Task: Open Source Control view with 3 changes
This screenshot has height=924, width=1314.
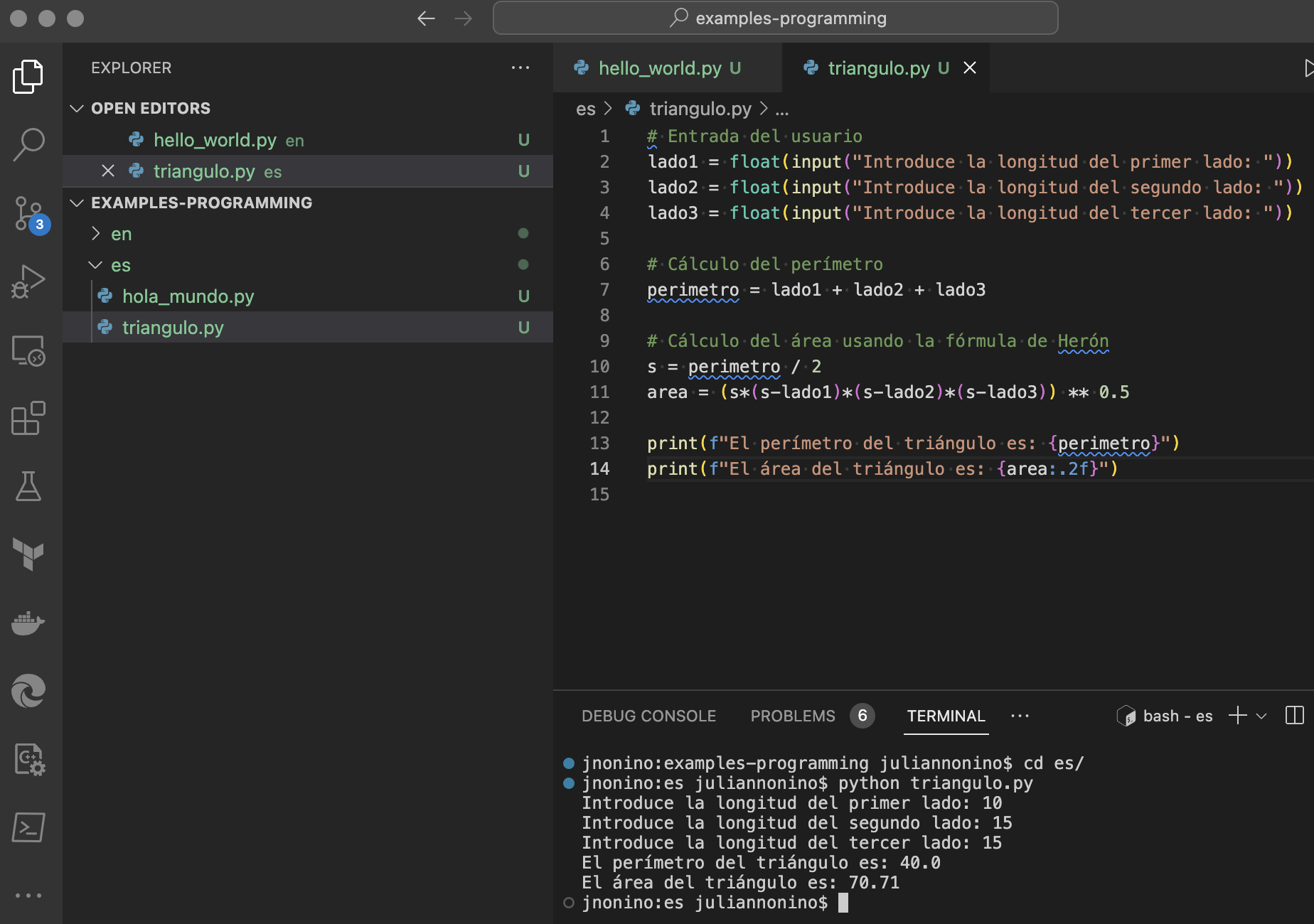Action: coord(28,213)
